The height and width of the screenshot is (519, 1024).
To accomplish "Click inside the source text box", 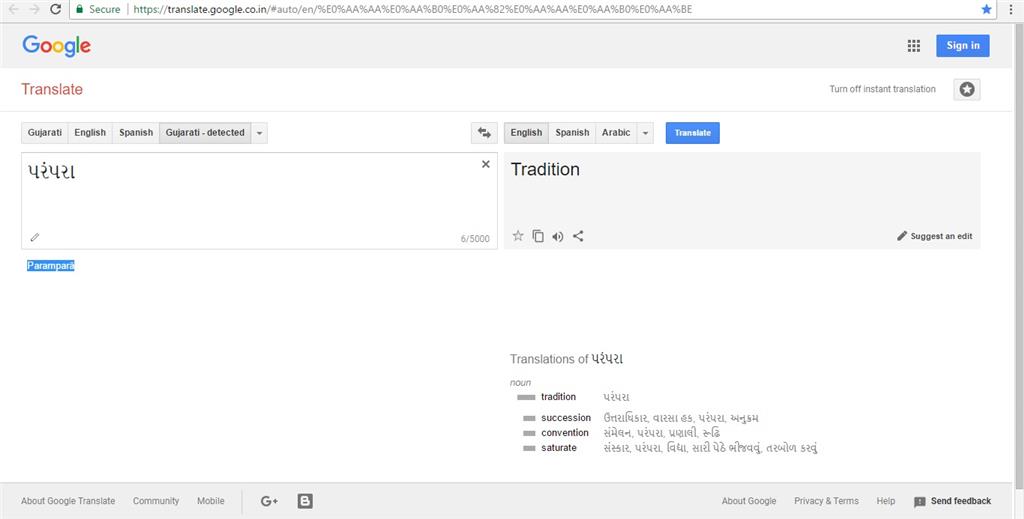I will (259, 200).
